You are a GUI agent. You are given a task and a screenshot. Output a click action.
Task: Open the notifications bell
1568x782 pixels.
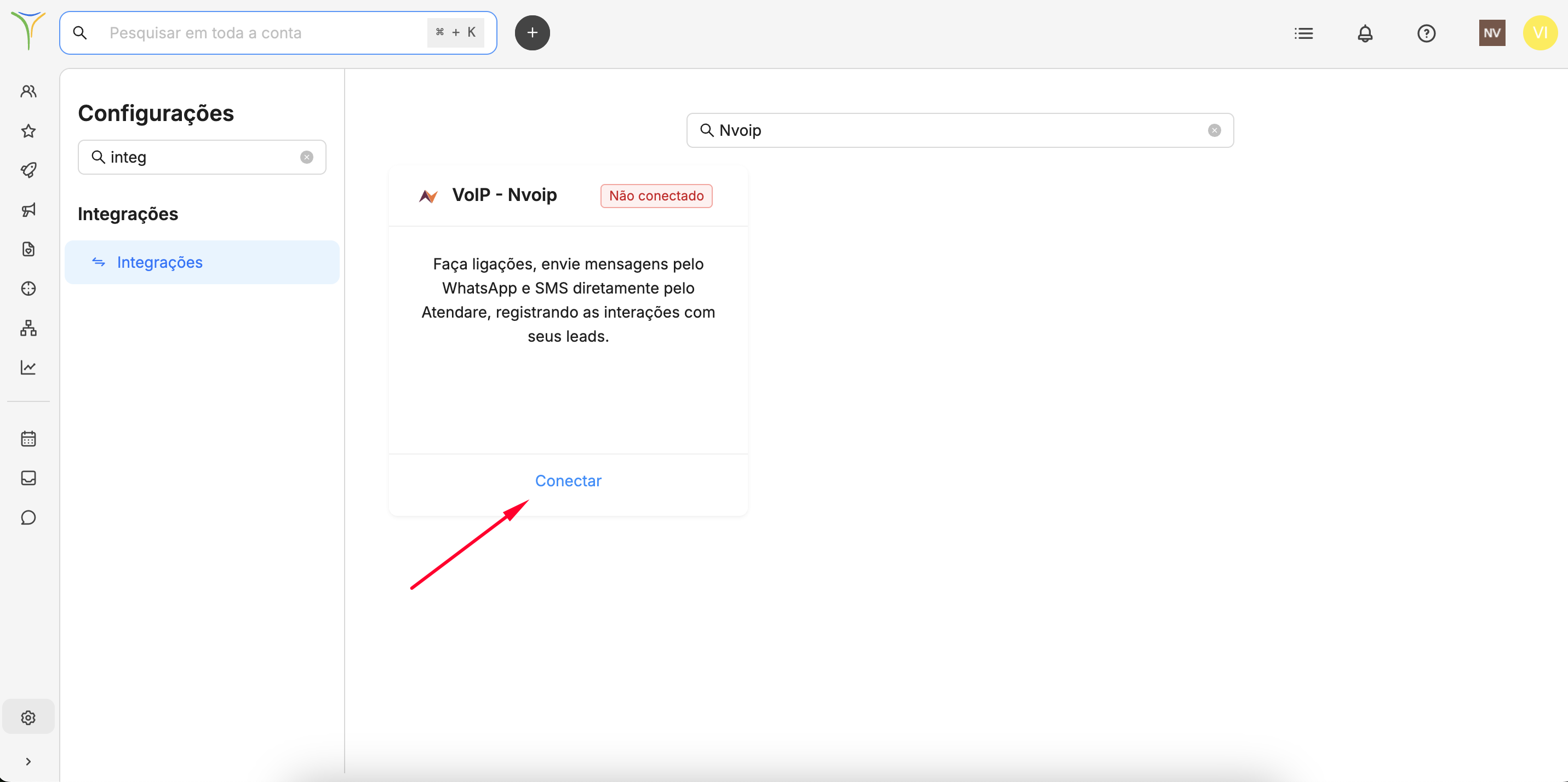pyautogui.click(x=1365, y=33)
